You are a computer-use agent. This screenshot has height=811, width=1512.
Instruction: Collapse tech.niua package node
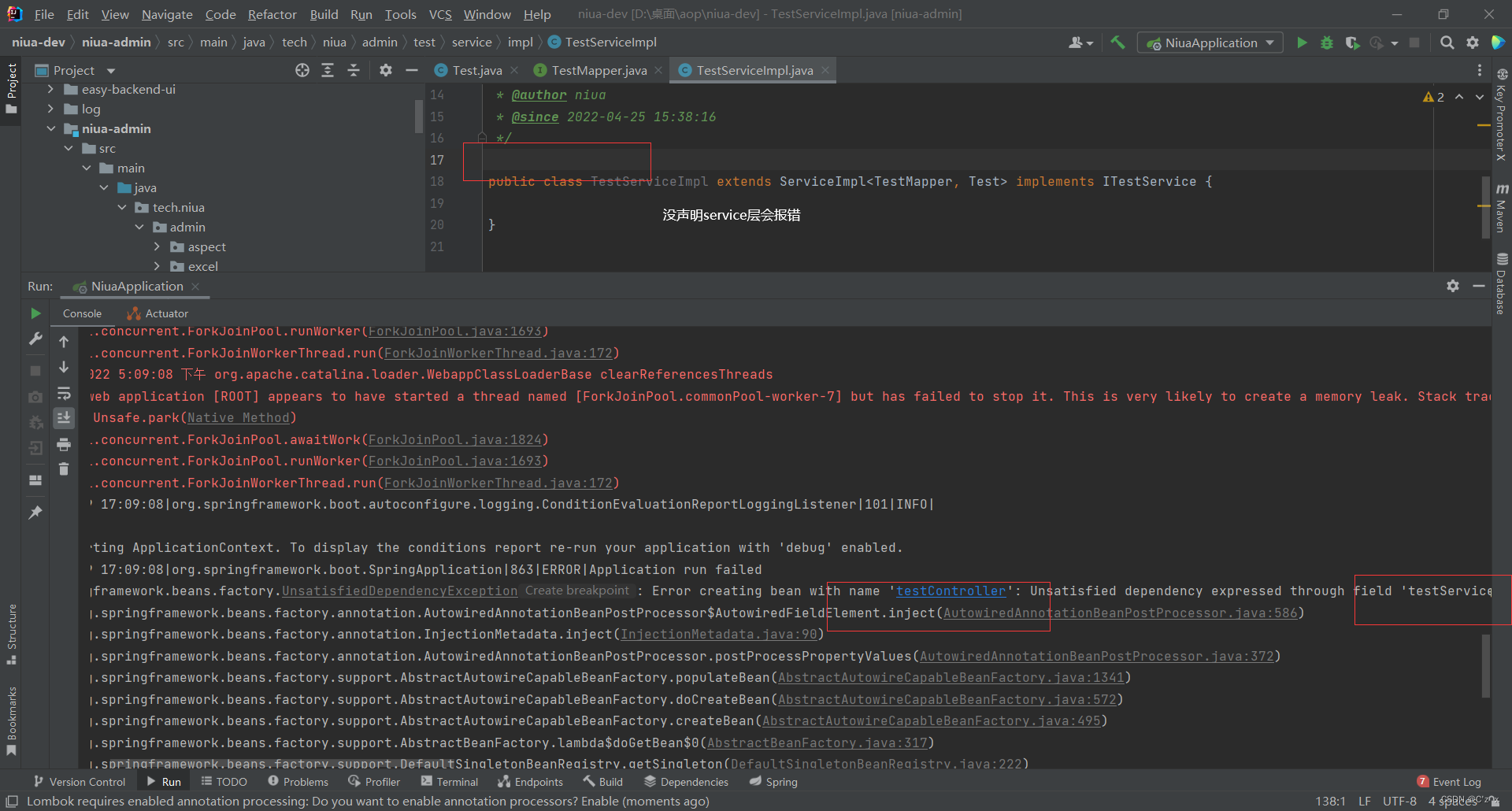click(121, 208)
